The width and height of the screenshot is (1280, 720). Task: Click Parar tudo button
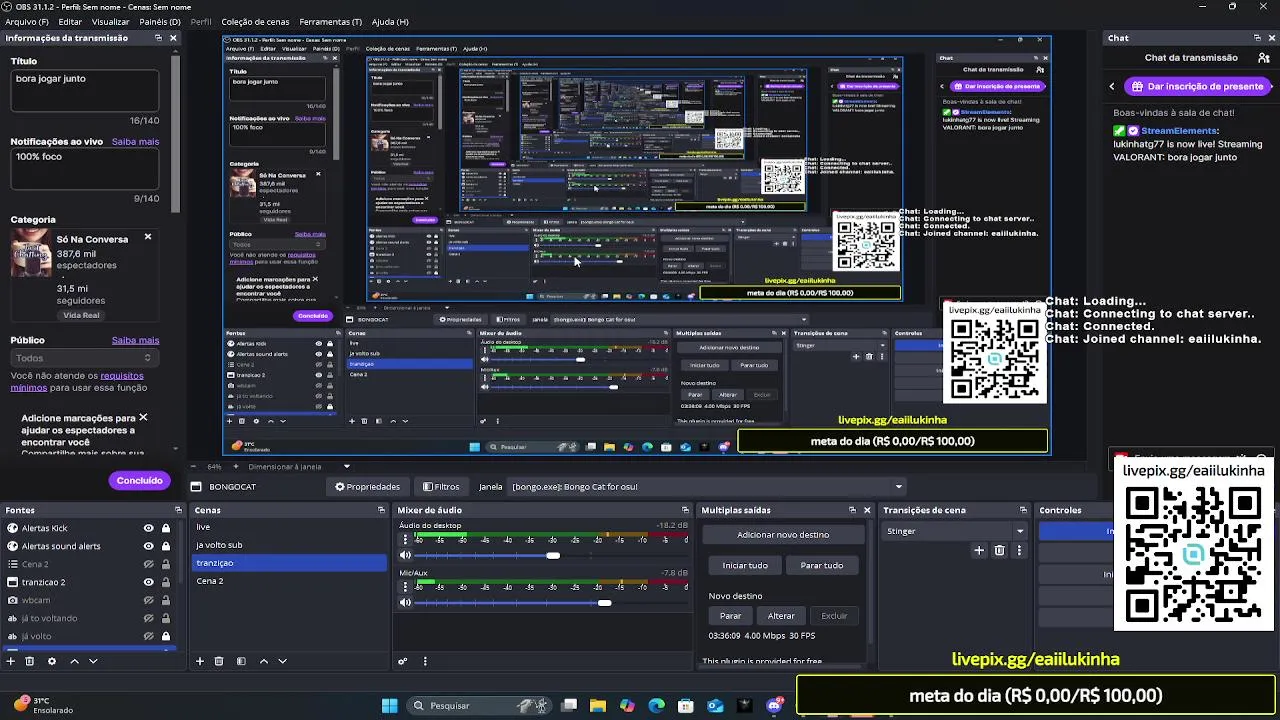point(821,565)
